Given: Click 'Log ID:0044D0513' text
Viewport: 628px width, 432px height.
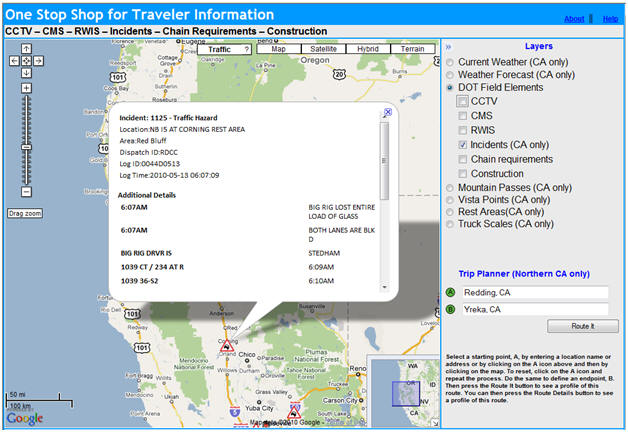Looking at the screenshot, I should 150,164.
